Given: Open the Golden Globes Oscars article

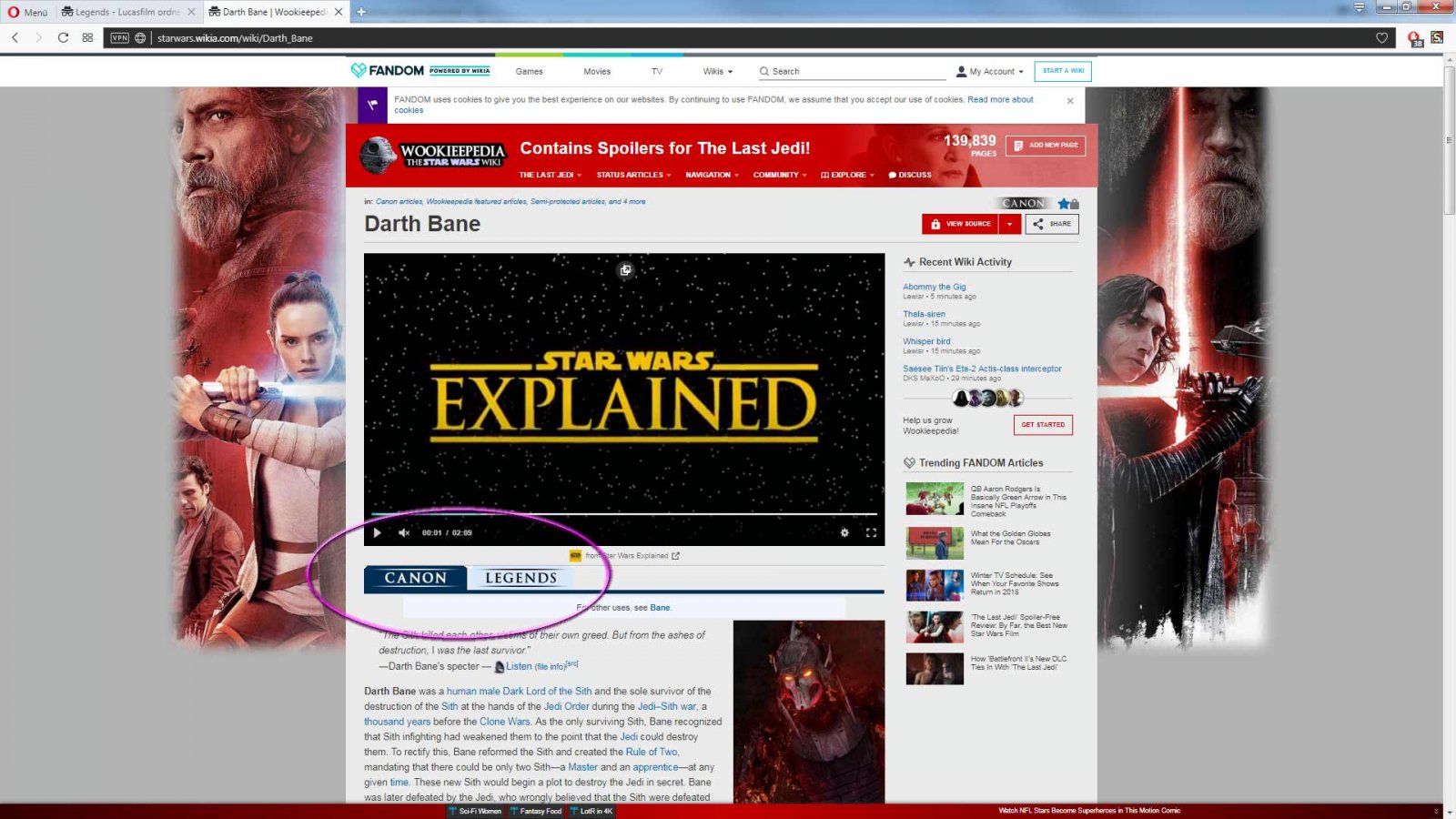Looking at the screenshot, I should (x=1010, y=538).
